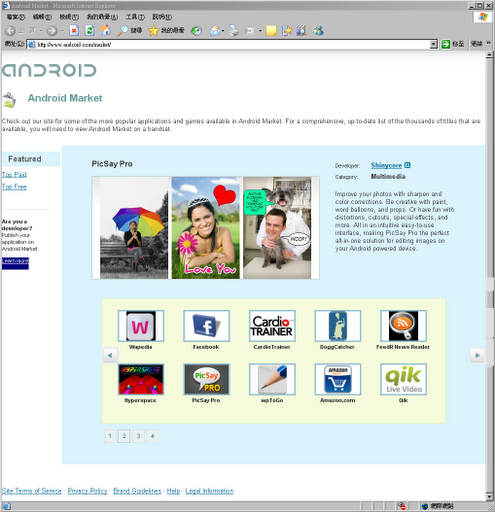
Task: Open the Privacy Policy link
Action: point(87,491)
